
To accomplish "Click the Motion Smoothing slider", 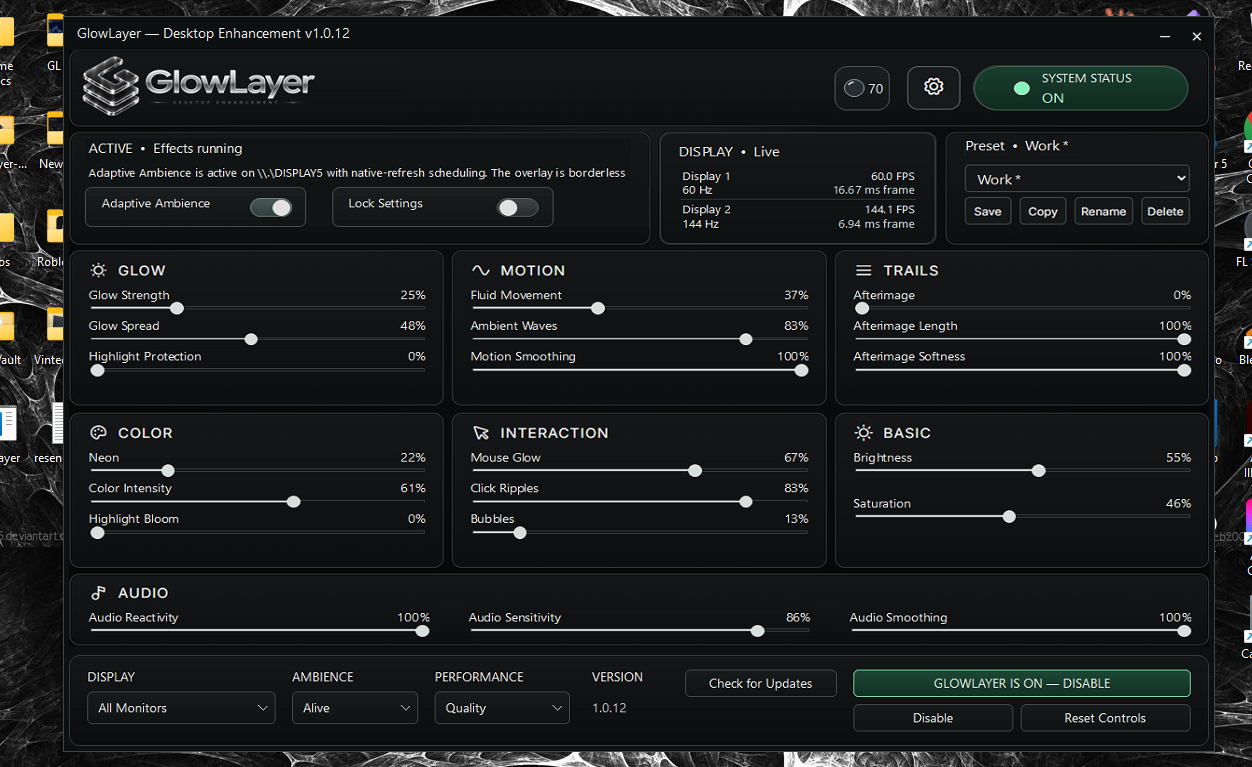I will point(639,370).
